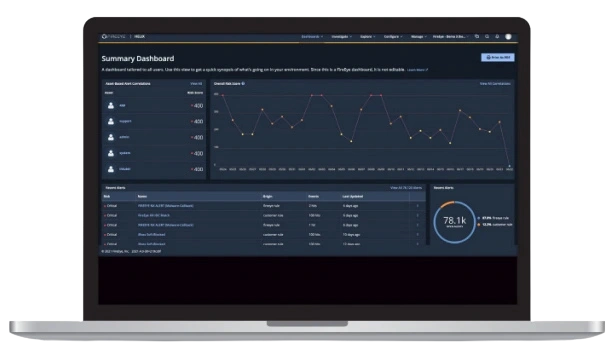Screen dimensions: 614x361
Task: Click the blue fireeye rule legend entry
Action: click(493, 218)
